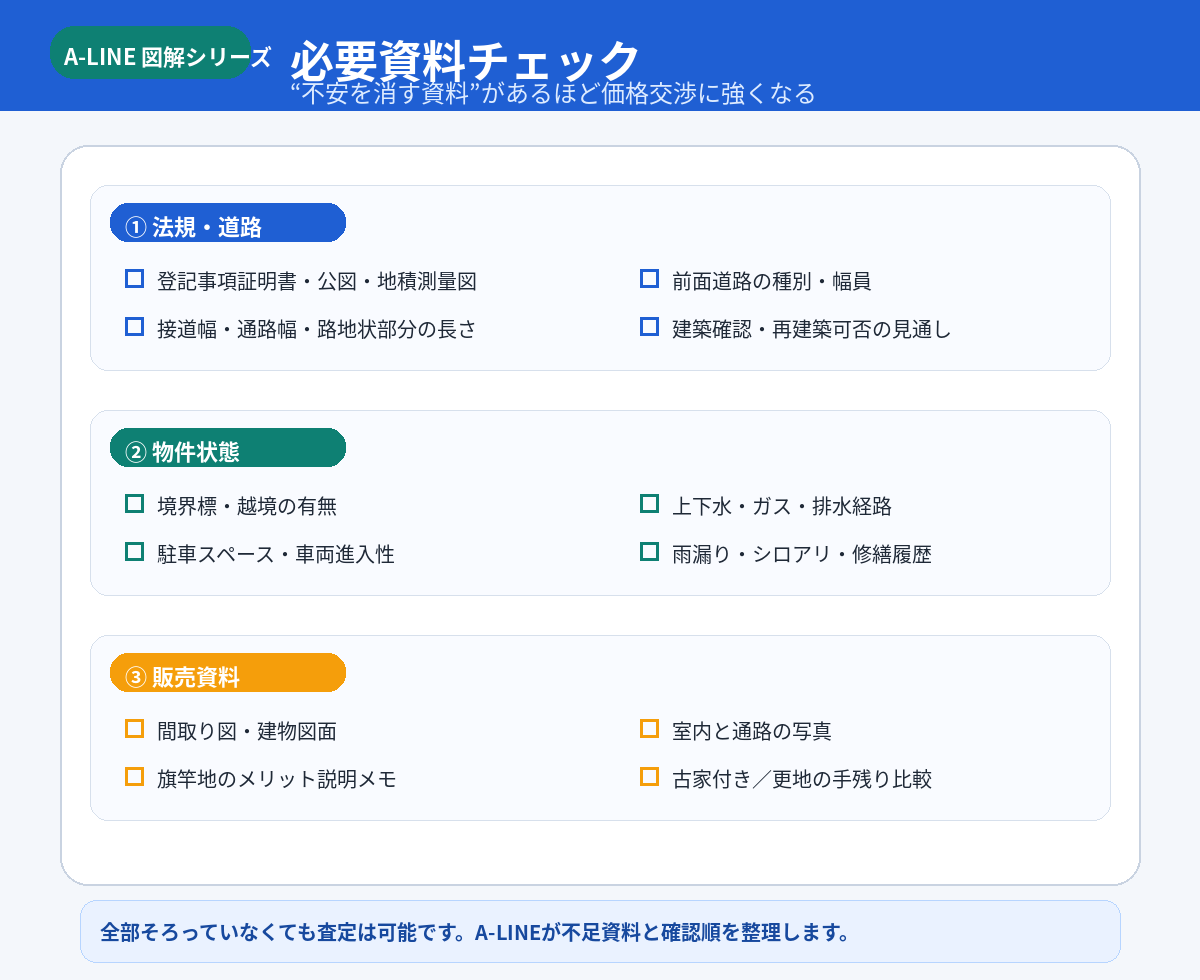This screenshot has height=980, width=1200.
Task: Click the text 前面道路の種別・幅員
Action: [772, 281]
